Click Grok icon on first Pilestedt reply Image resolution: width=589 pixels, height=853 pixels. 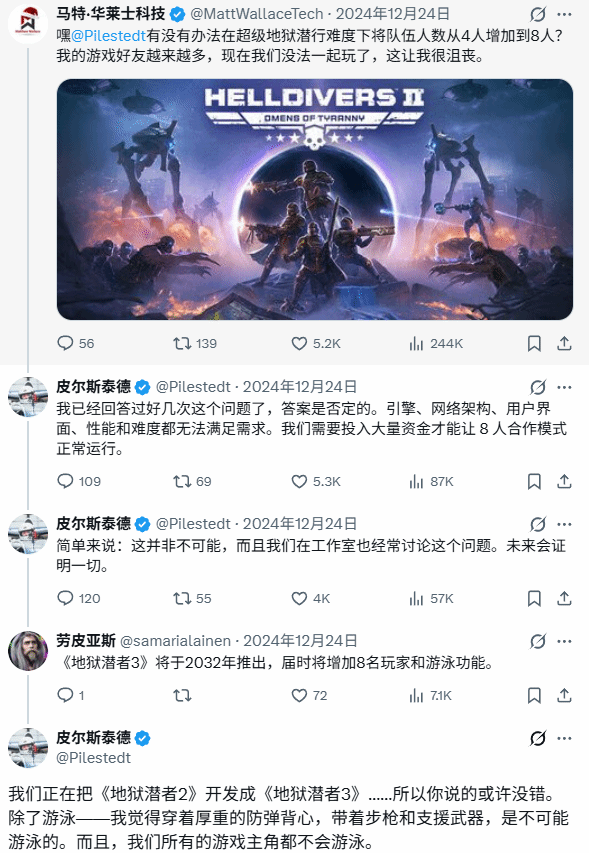(x=538, y=387)
